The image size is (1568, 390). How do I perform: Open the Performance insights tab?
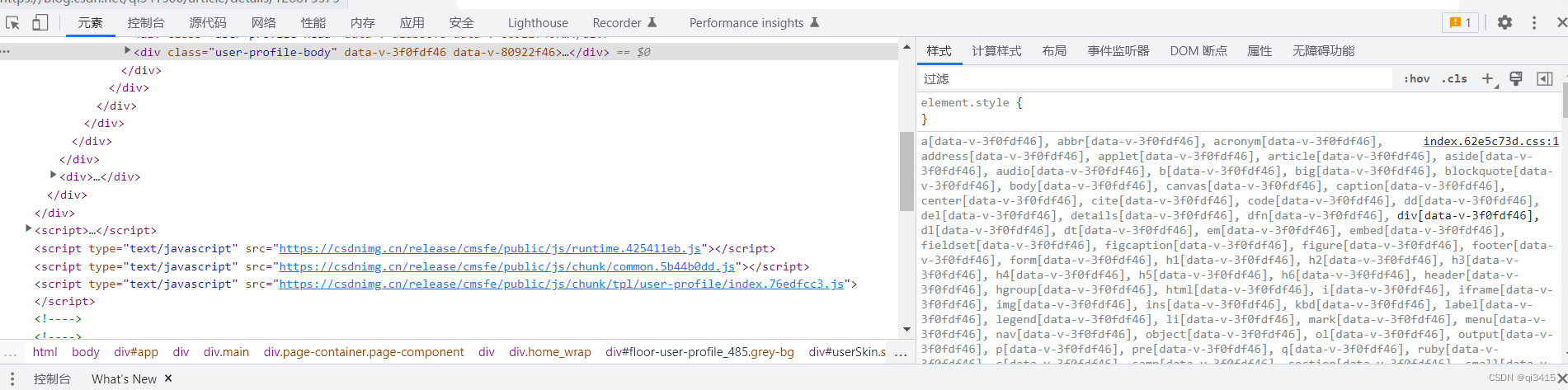pyautogui.click(x=754, y=23)
